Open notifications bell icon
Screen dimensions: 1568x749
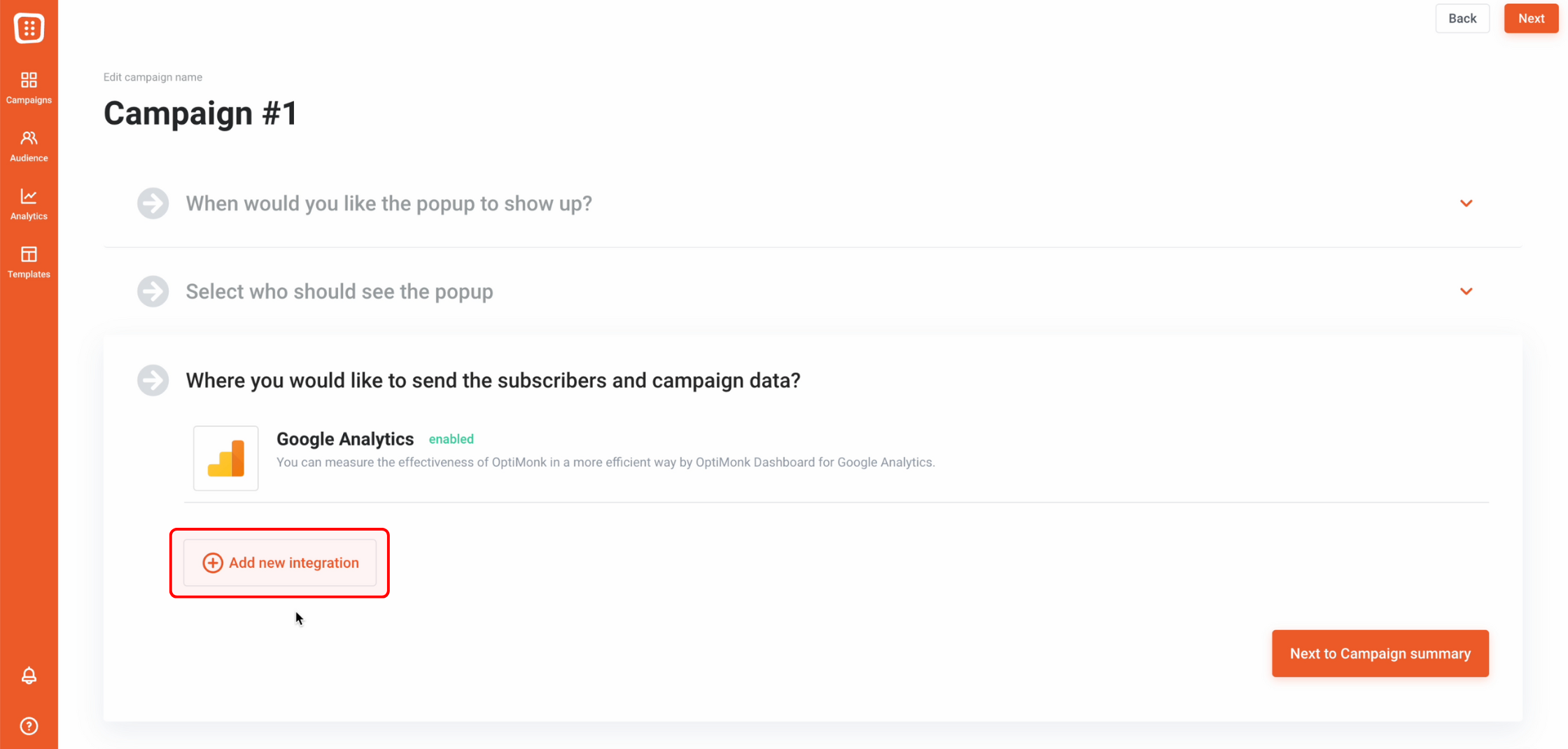pos(29,675)
